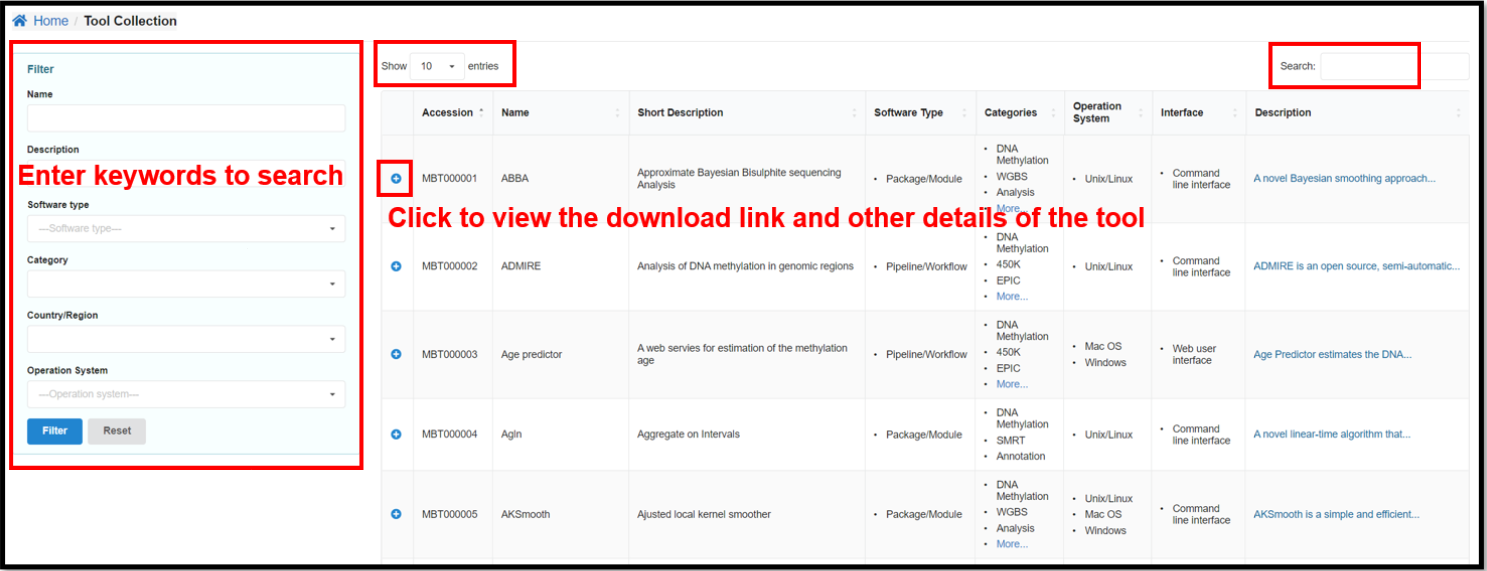This screenshot has width=1487, height=571.
Task: Open the Software type dropdown
Action: (x=186, y=229)
